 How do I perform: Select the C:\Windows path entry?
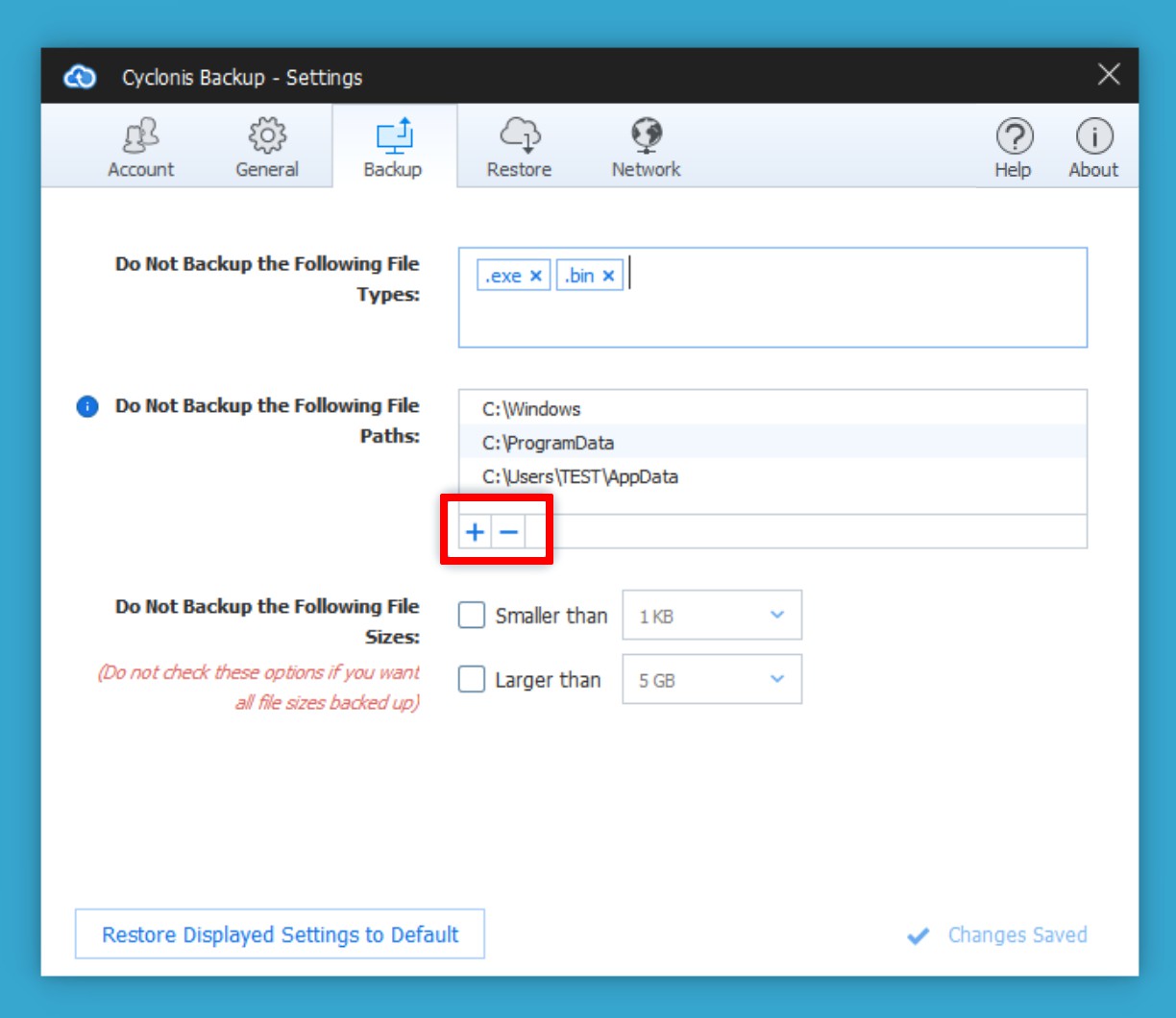(531, 409)
